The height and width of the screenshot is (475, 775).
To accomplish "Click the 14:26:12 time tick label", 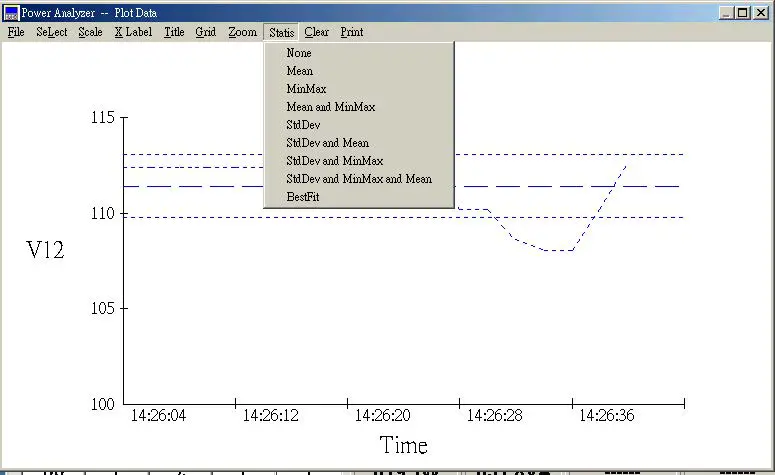I will (x=271, y=416).
